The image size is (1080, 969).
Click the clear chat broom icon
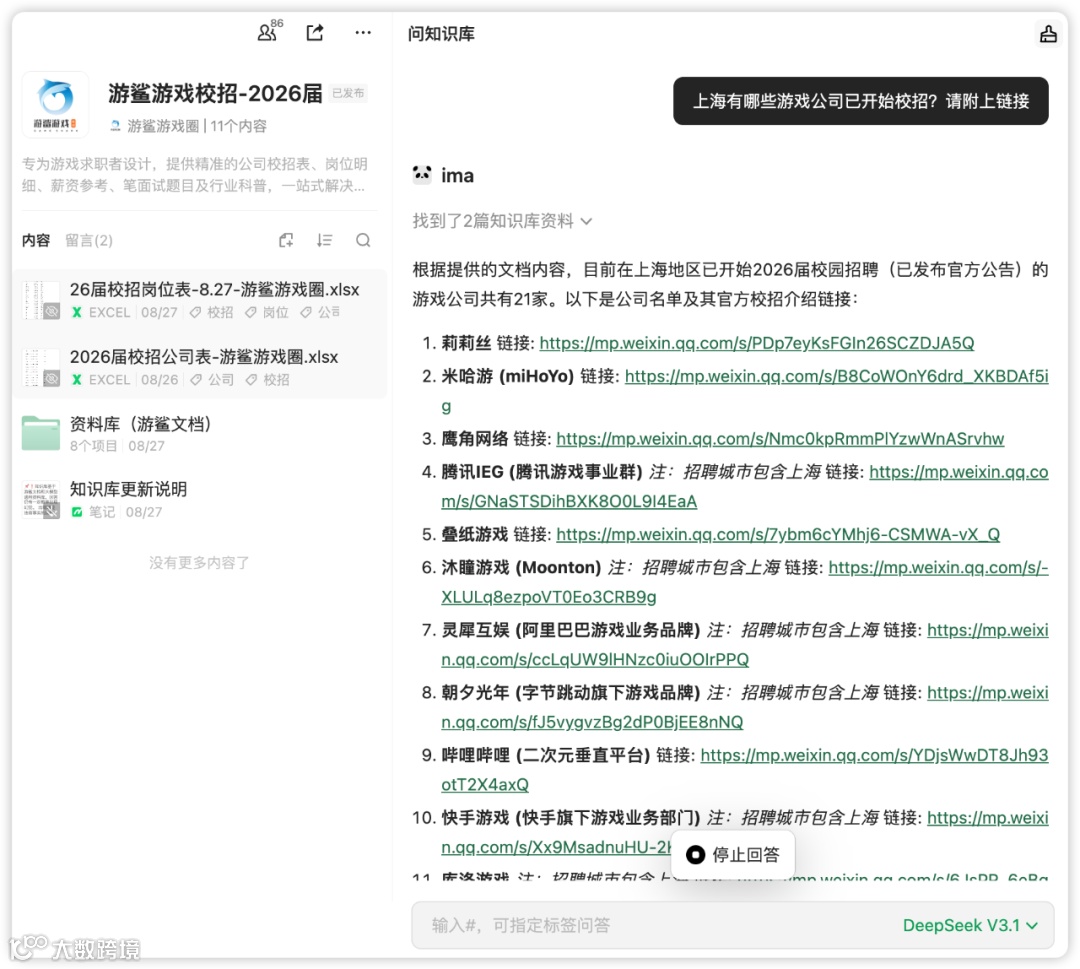click(1048, 33)
